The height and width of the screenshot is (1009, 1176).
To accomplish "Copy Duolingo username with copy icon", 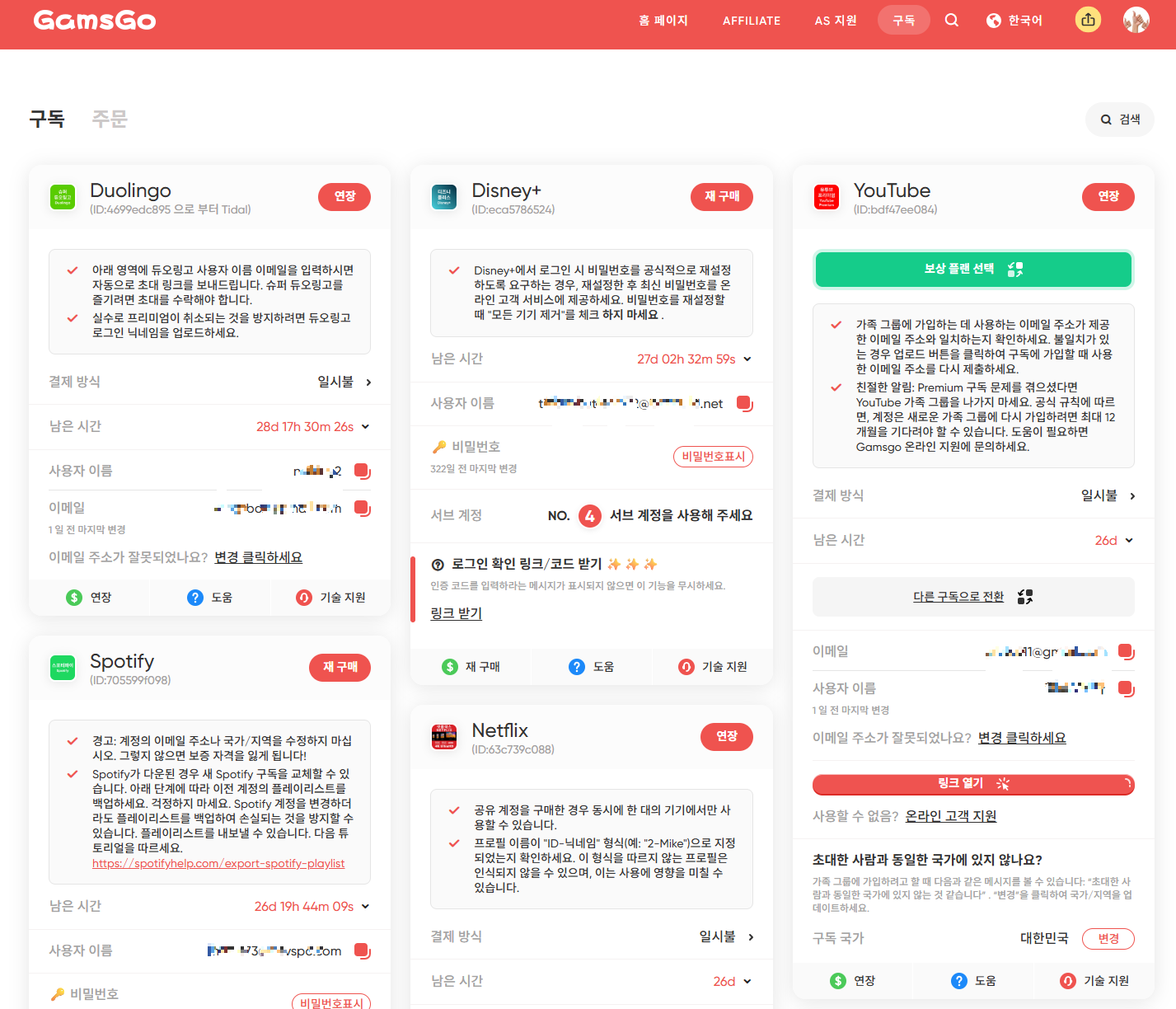I will (362, 471).
